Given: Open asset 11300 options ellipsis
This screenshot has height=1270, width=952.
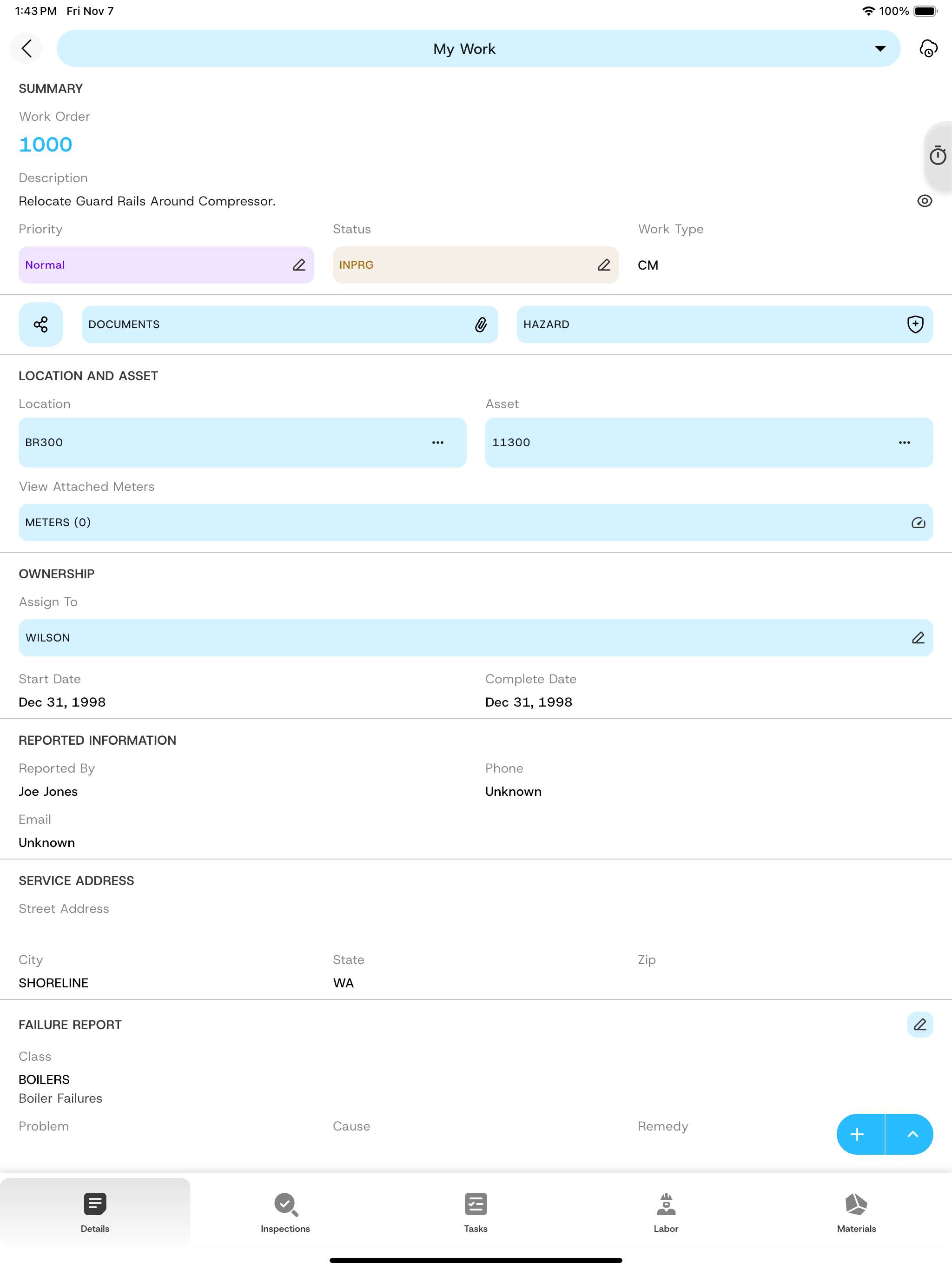Looking at the screenshot, I should pyautogui.click(x=904, y=443).
